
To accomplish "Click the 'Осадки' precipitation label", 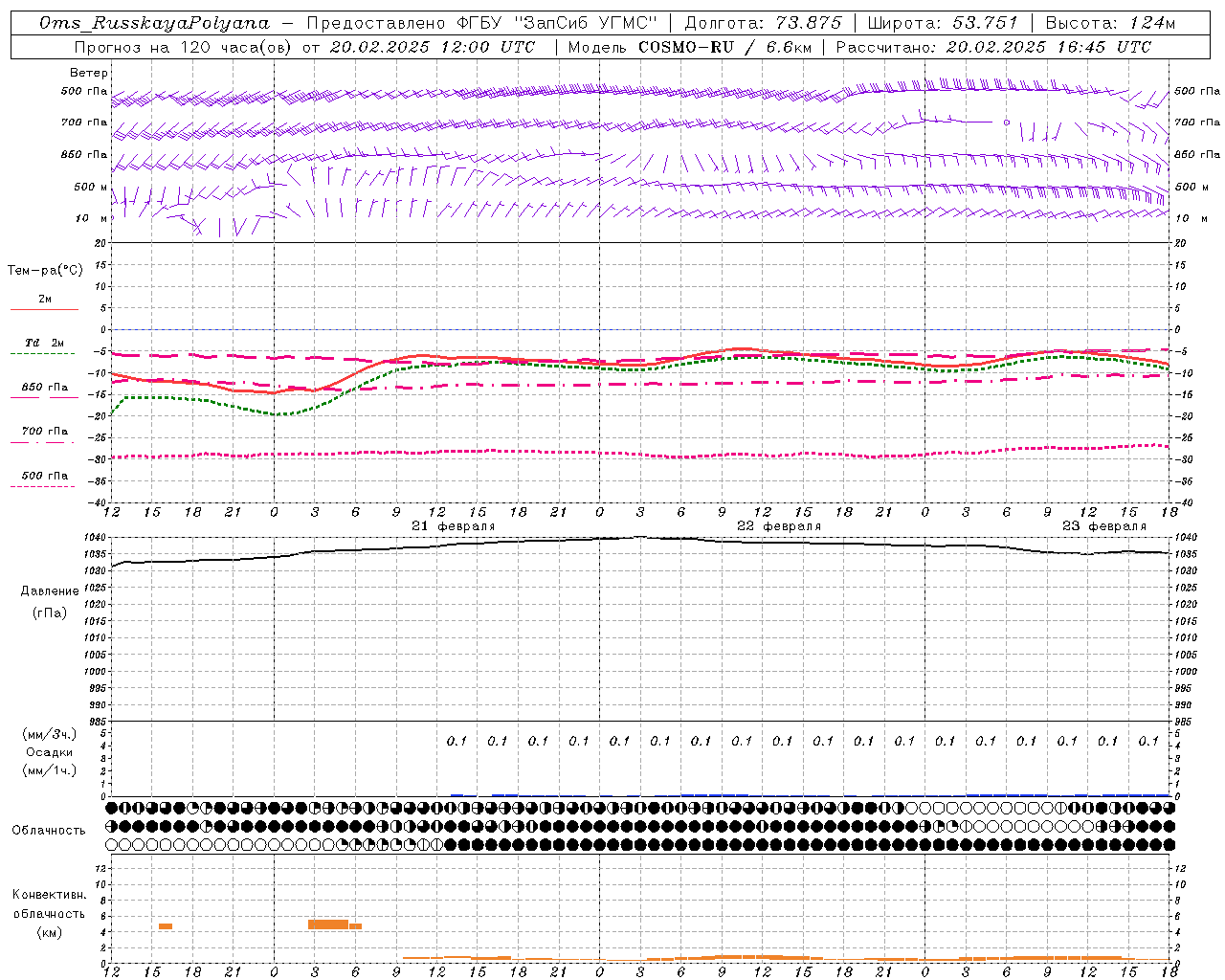I will (50, 752).
